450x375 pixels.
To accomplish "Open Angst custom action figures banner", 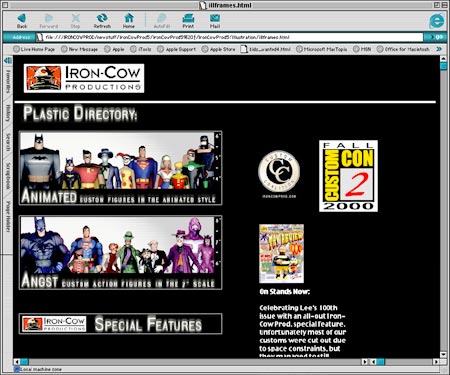I will (x=121, y=253).
